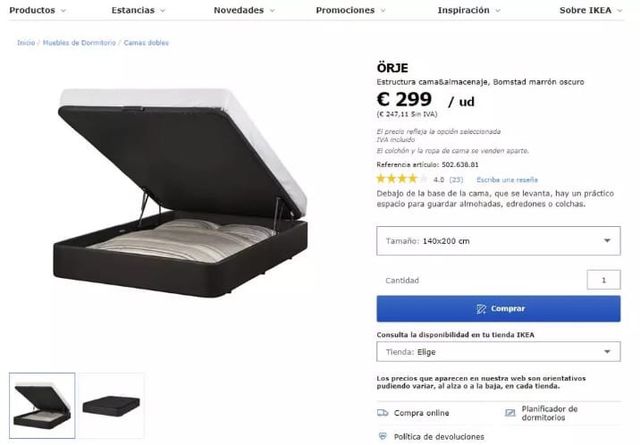The height and width of the screenshot is (445, 640).
Task: Click the truck icon beside Compra online
Action: [382, 413]
